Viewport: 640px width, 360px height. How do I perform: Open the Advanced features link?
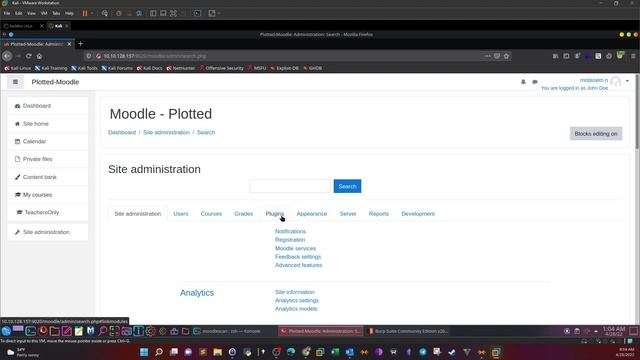(x=298, y=265)
